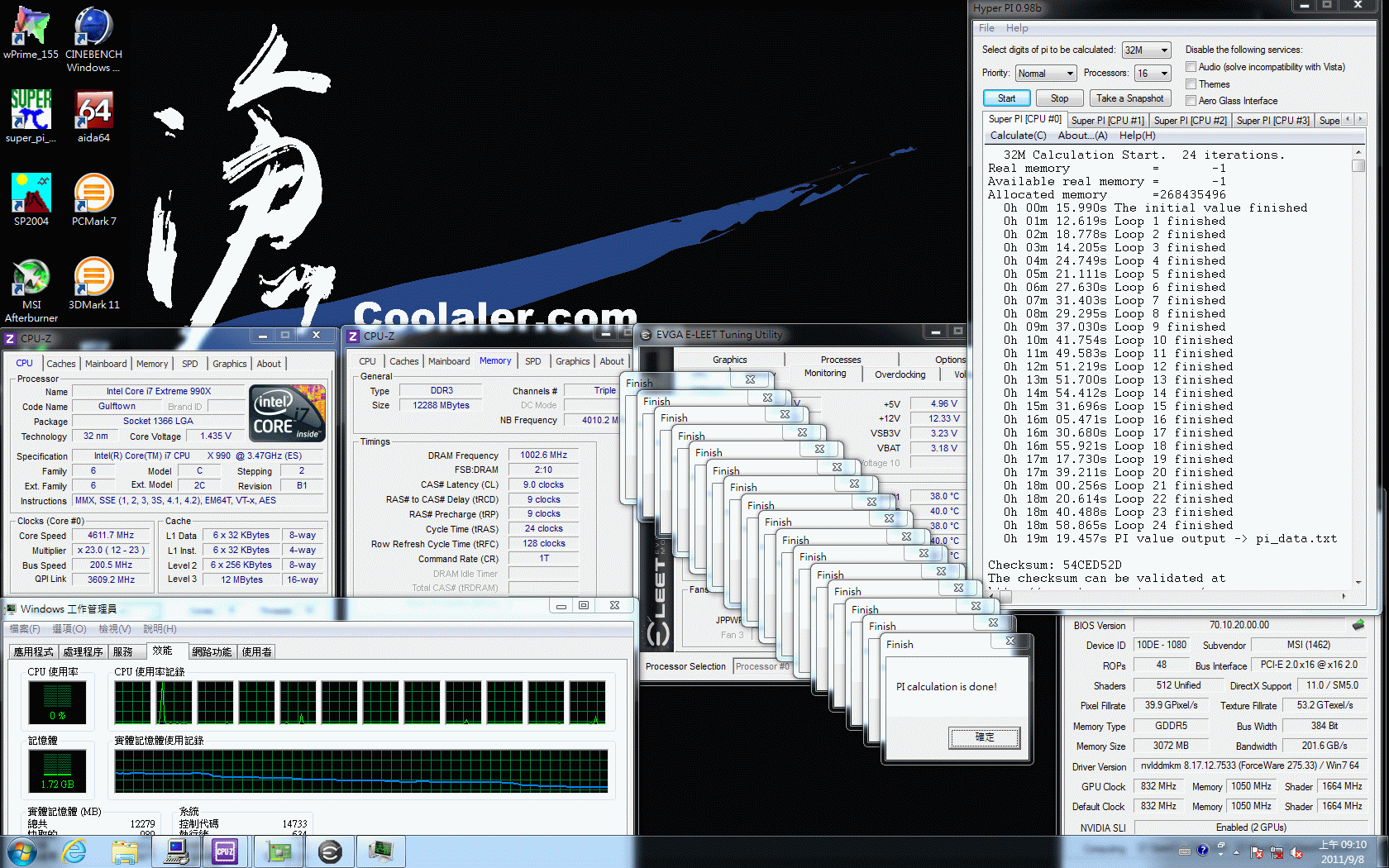
Task: Open the File menu in Hyper PI
Action: [986, 28]
